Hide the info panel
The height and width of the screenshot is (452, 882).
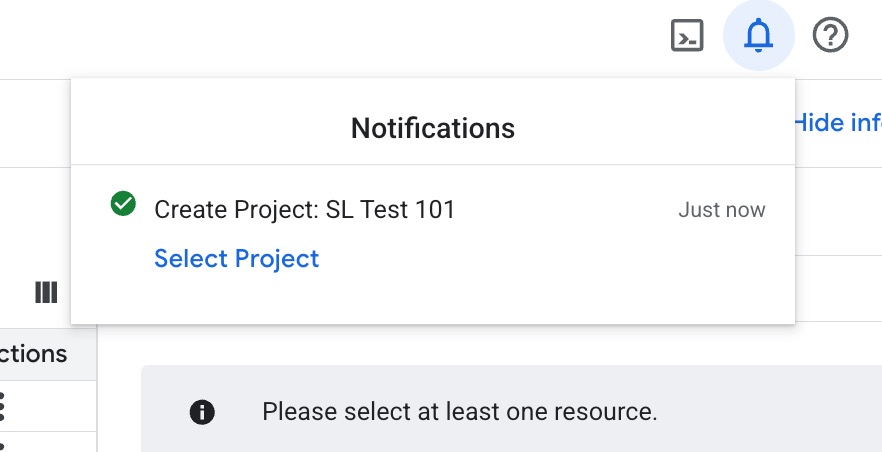coord(838,123)
